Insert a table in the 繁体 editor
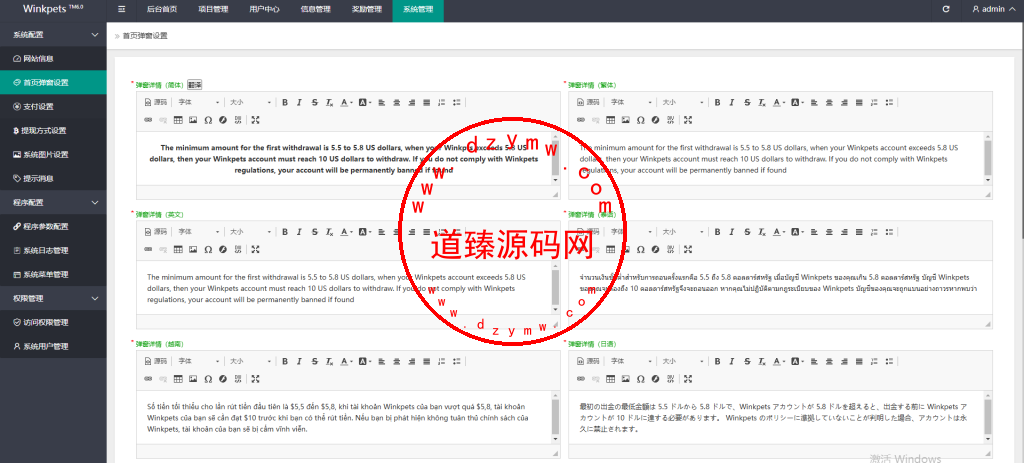 click(611, 120)
